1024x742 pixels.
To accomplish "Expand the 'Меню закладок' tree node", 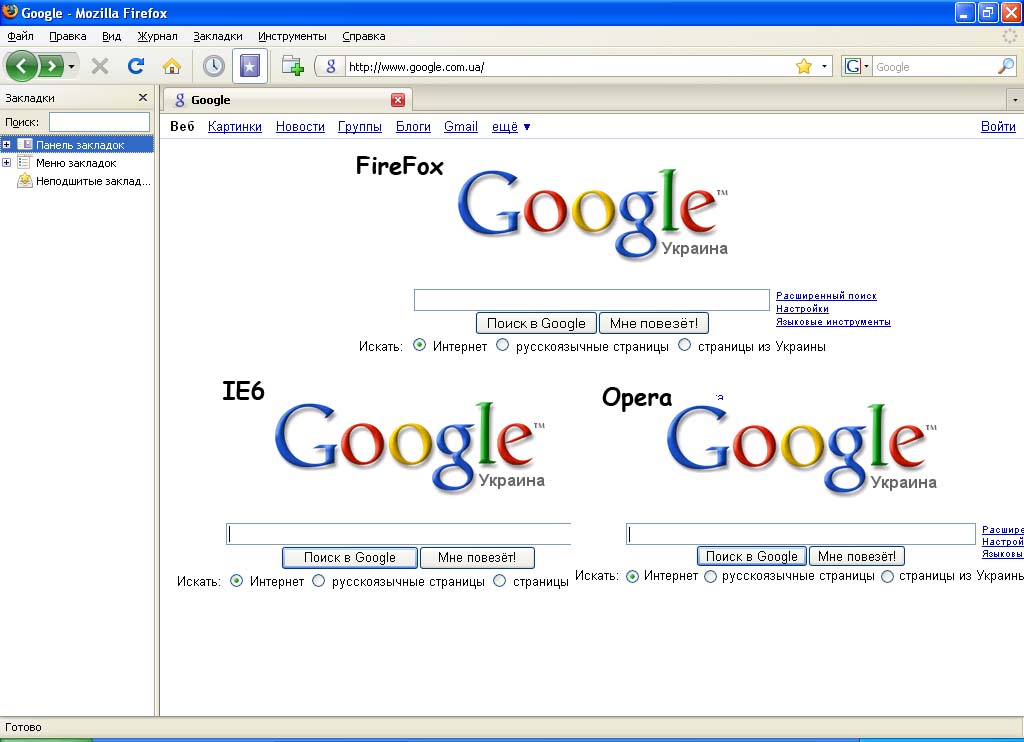I will pos(7,163).
